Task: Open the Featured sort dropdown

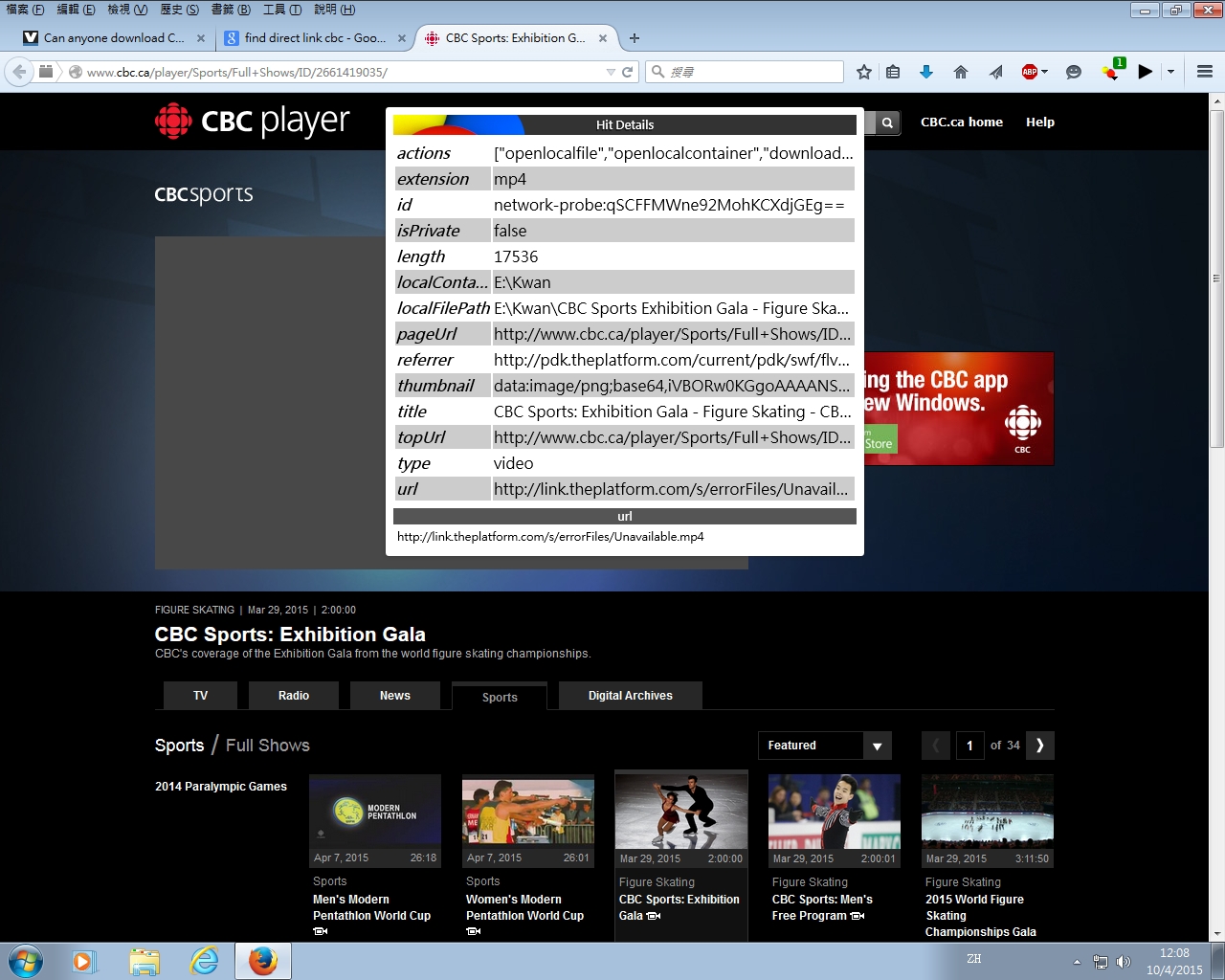Action: (824, 746)
